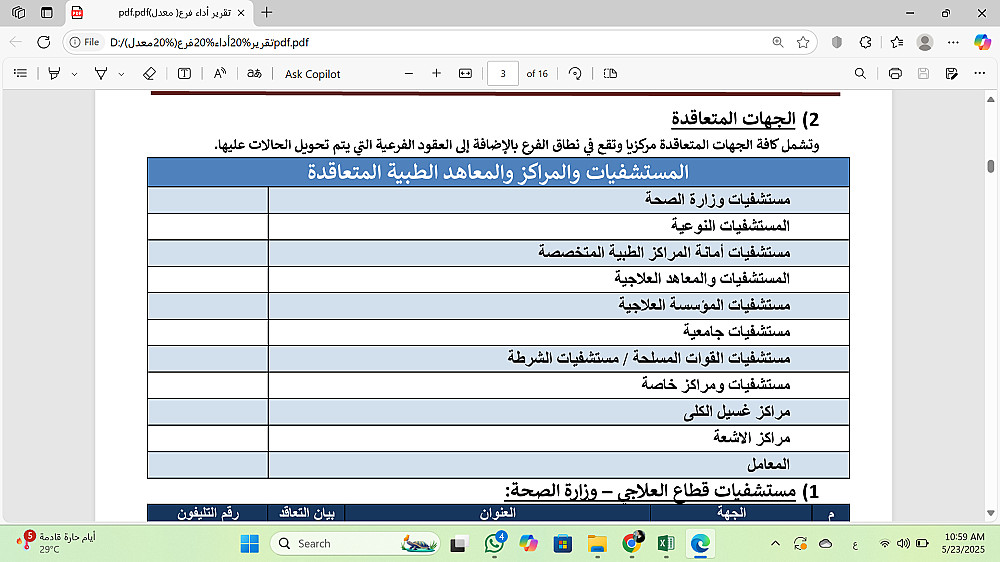1000x562 pixels.
Task: Click the browser Back arrow
Action: pyautogui.click(x=16, y=42)
